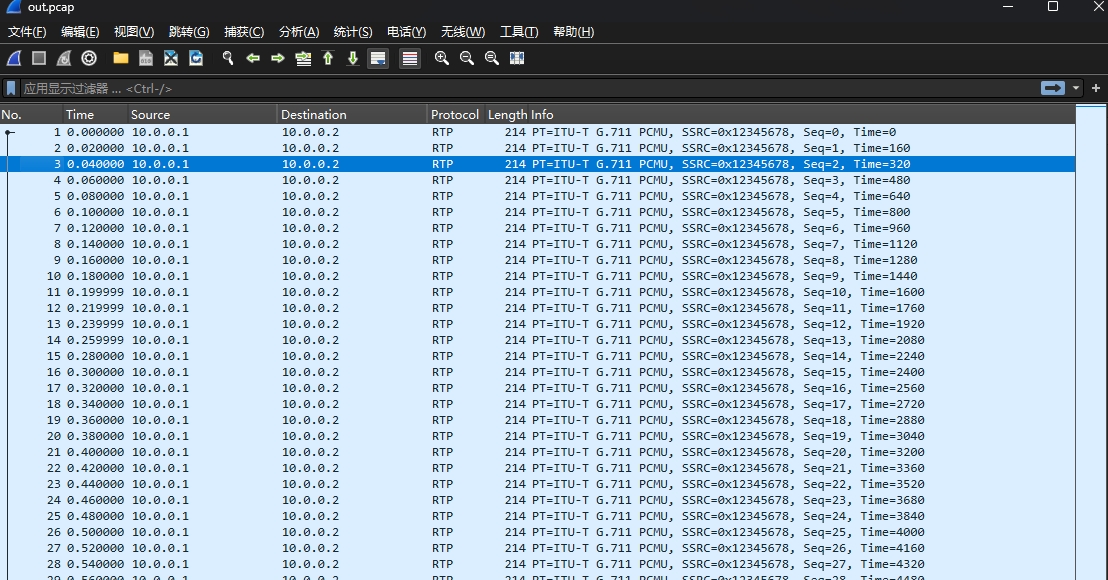
Task: Click the find packet magnifier icon
Action: (x=228, y=59)
